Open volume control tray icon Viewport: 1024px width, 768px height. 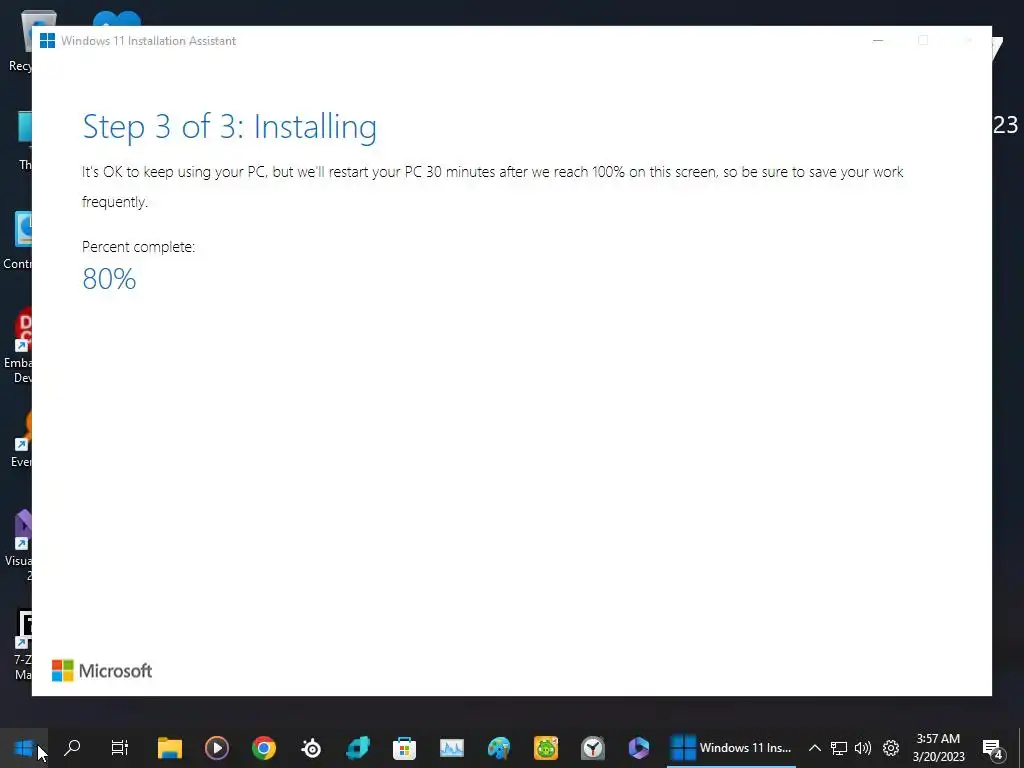863,748
